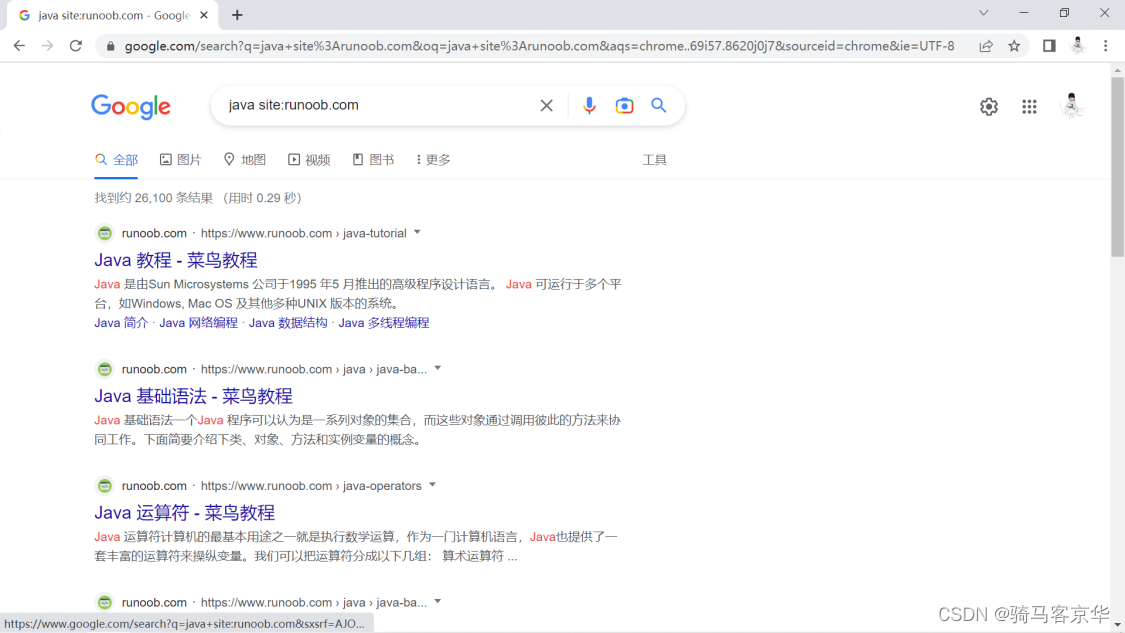Search by image with camera icon

[x=624, y=106]
